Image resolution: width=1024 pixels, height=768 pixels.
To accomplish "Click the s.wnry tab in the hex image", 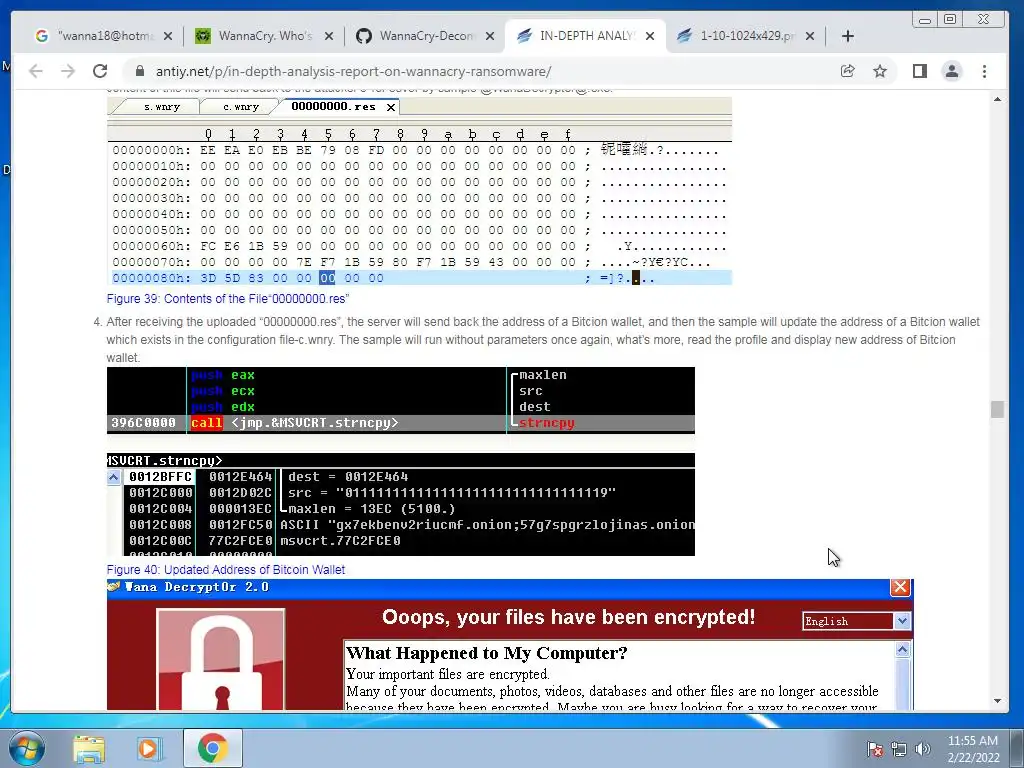I will coord(161,106).
